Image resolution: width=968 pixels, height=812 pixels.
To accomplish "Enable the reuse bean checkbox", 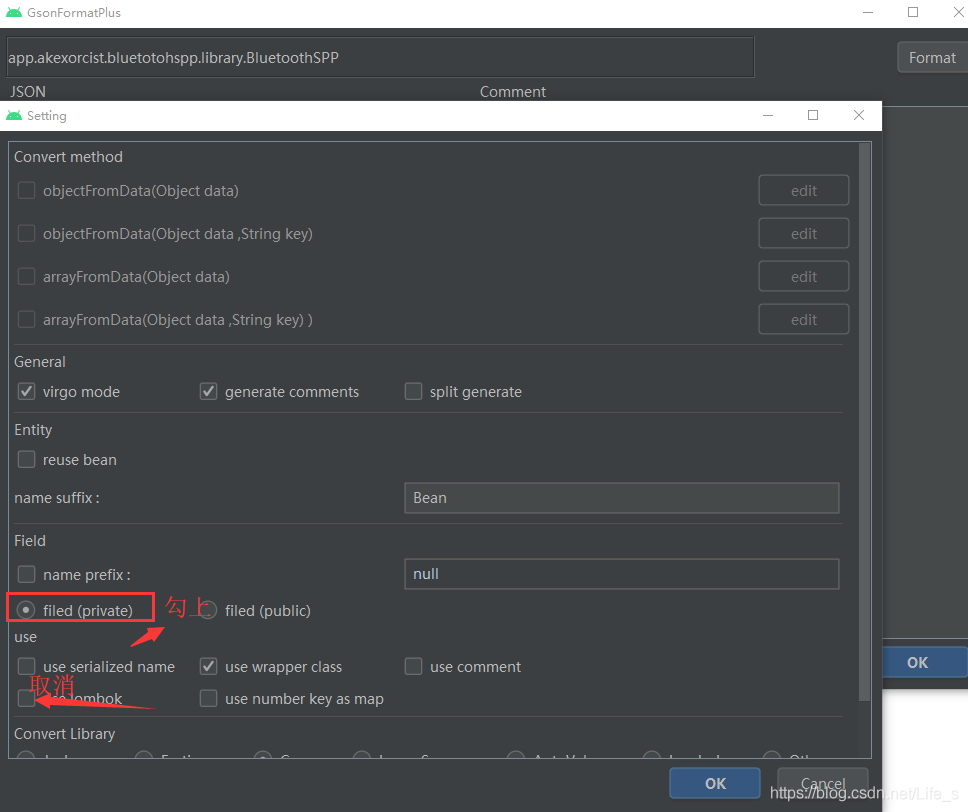I will pyautogui.click(x=26, y=460).
